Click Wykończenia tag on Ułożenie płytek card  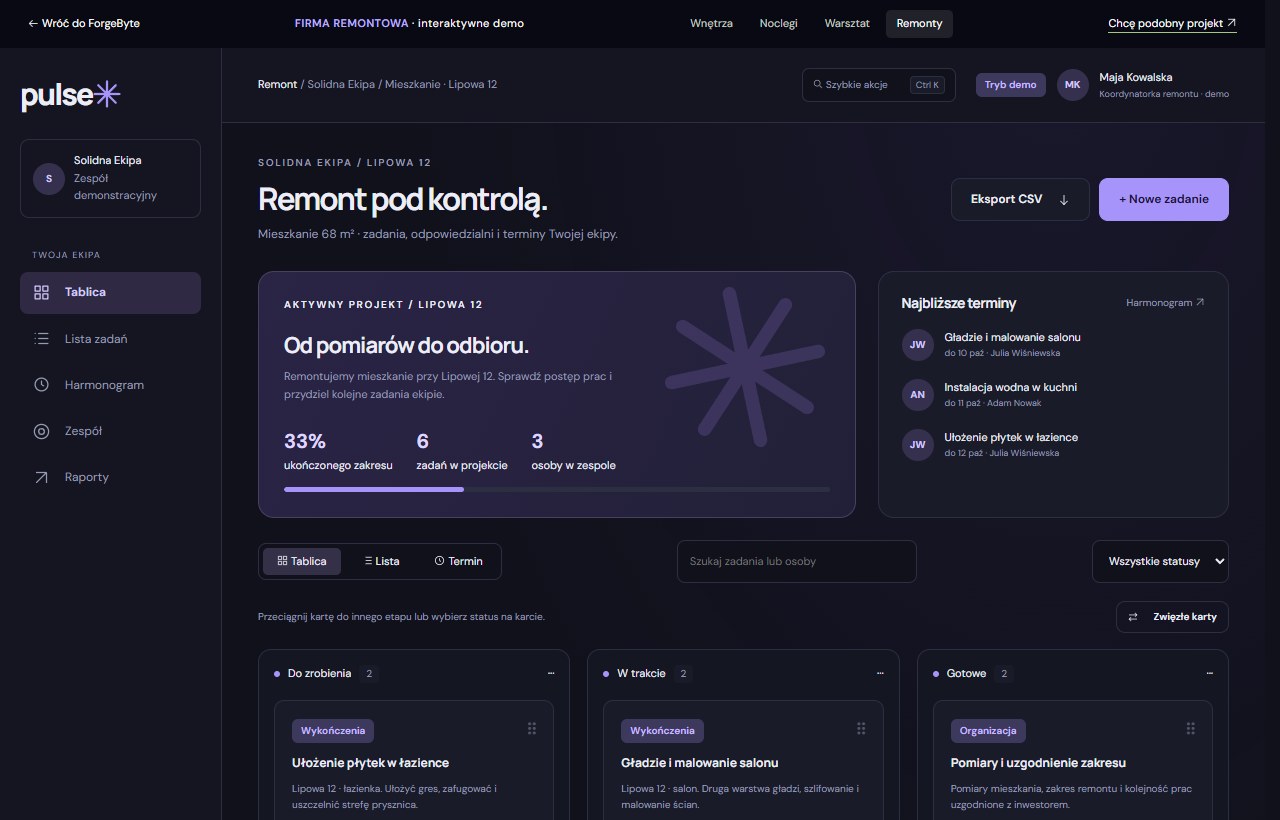coord(333,730)
